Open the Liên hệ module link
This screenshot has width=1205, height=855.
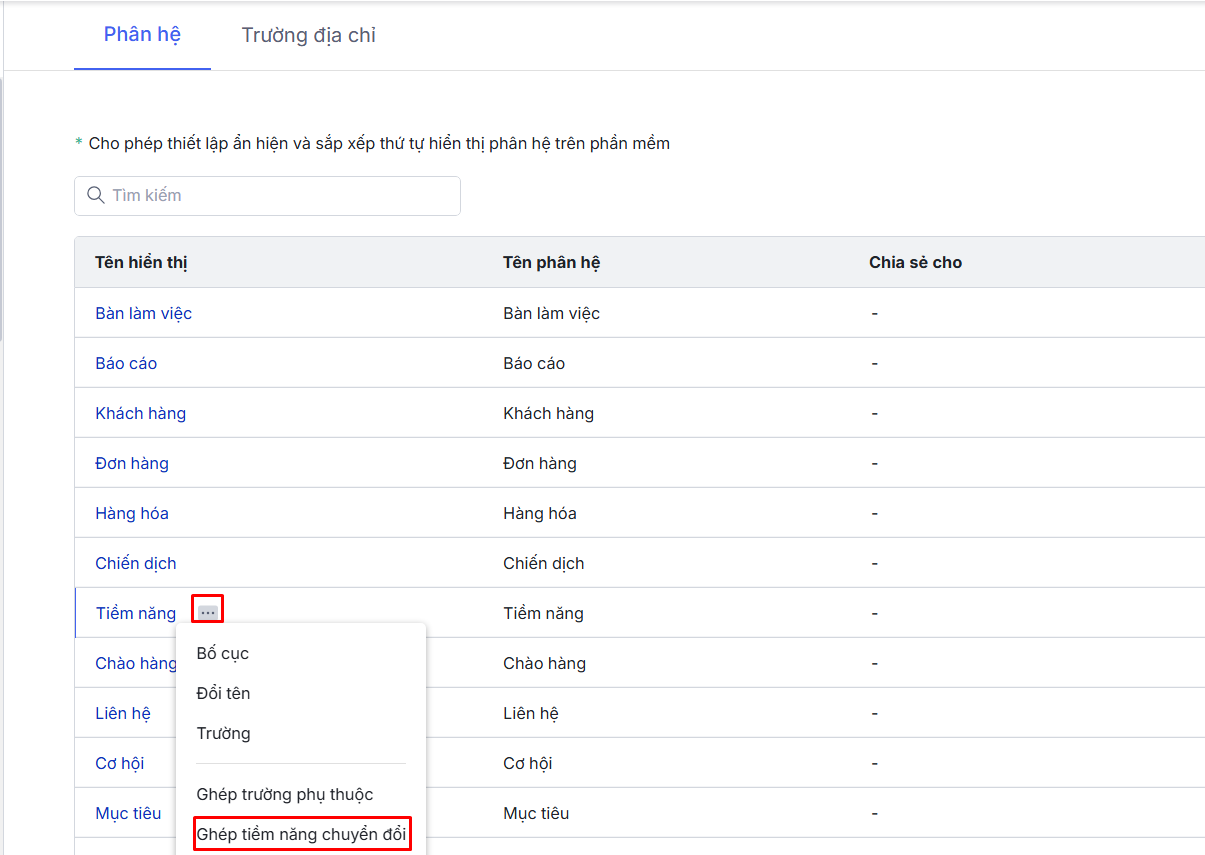click(x=123, y=713)
